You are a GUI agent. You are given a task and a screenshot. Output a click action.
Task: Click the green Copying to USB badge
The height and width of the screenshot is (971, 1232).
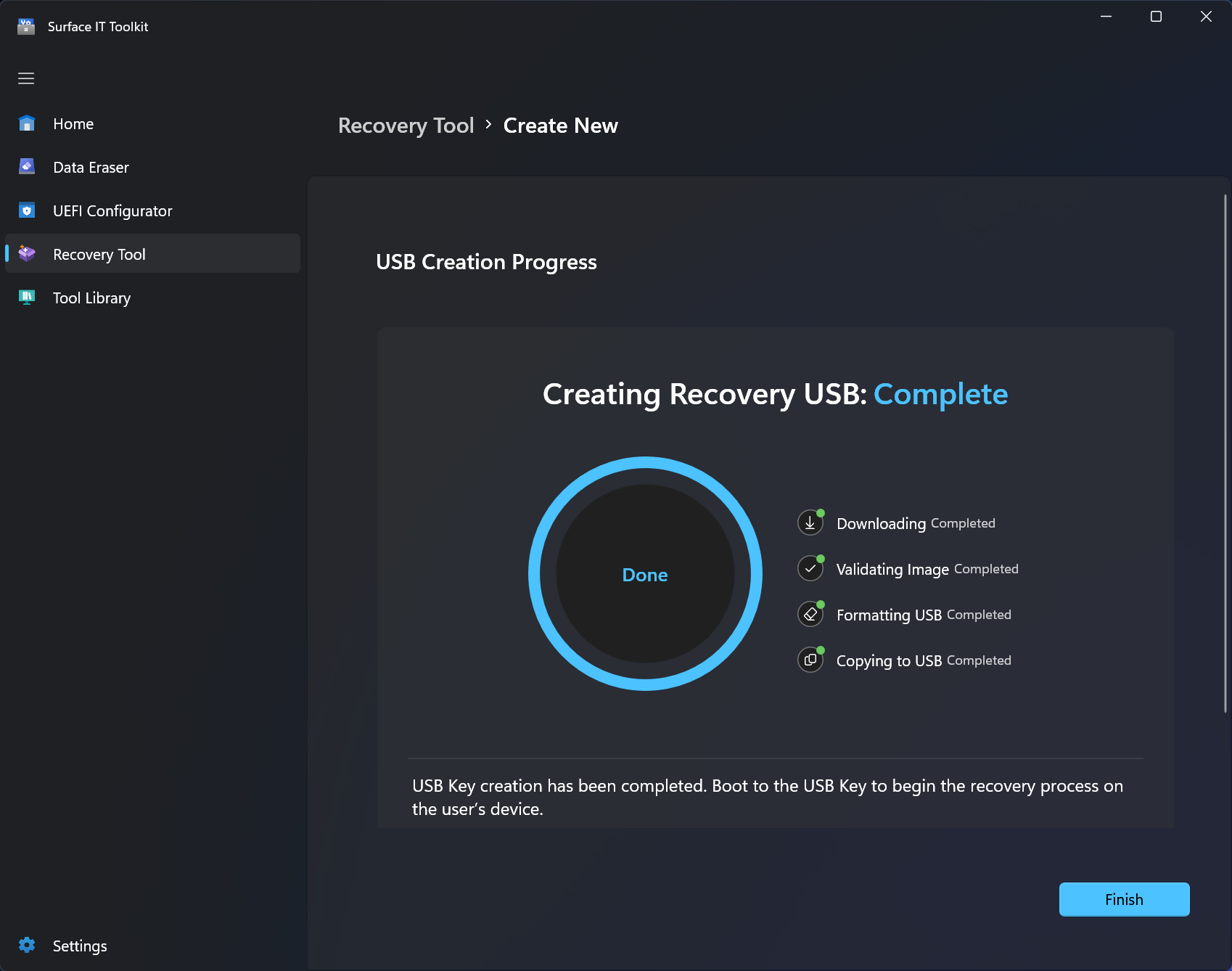coord(821,650)
